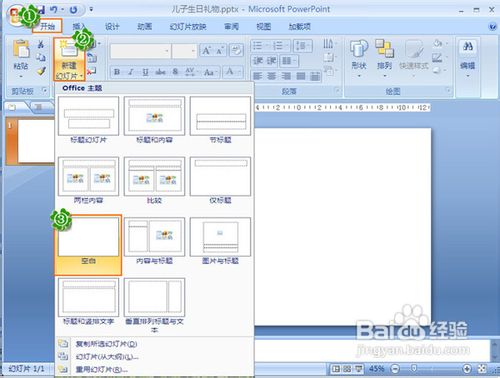
Task: Open the character spacing (AV) dropdown
Action: (x=191, y=71)
